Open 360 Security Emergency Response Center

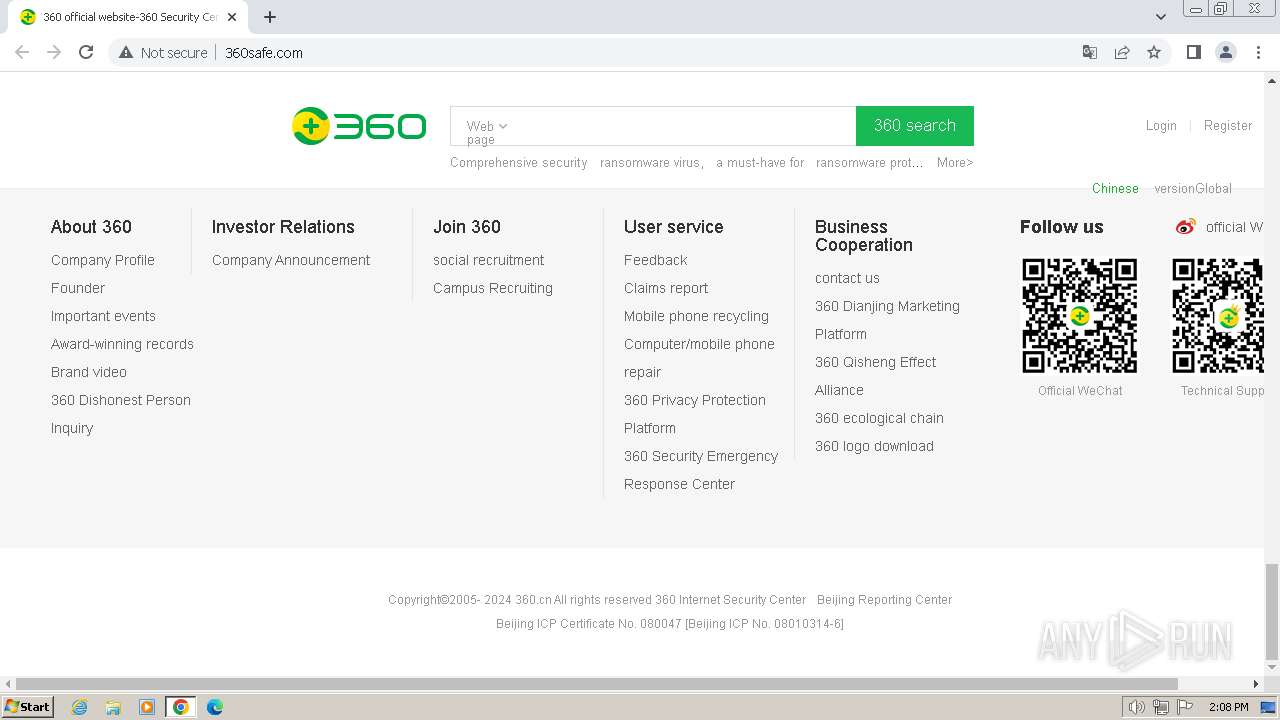[701, 470]
